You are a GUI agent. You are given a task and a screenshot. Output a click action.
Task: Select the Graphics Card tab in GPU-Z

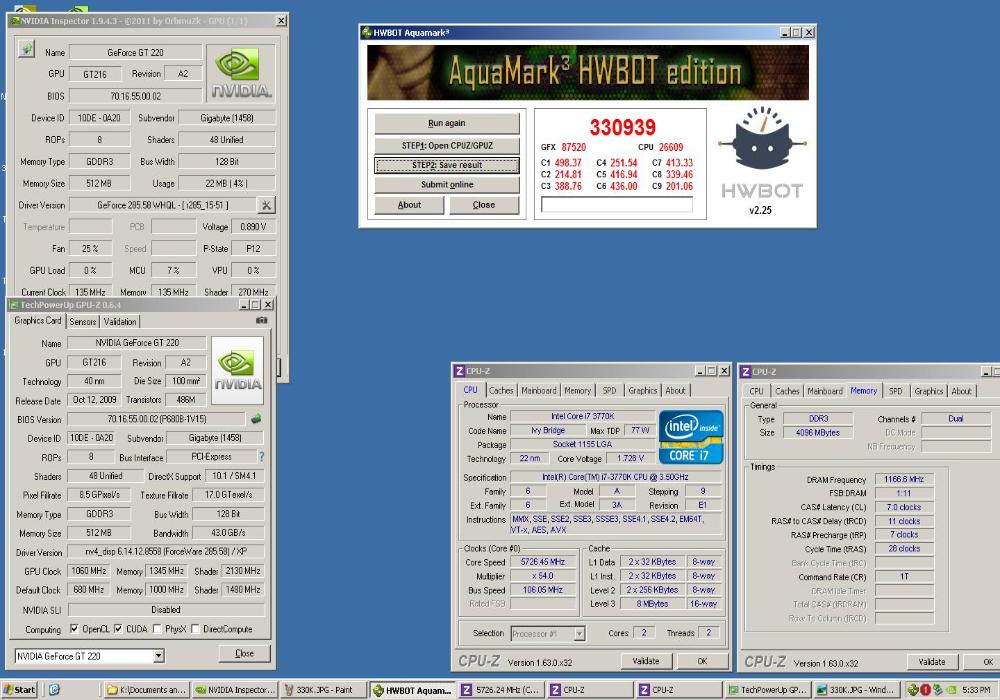(38, 320)
